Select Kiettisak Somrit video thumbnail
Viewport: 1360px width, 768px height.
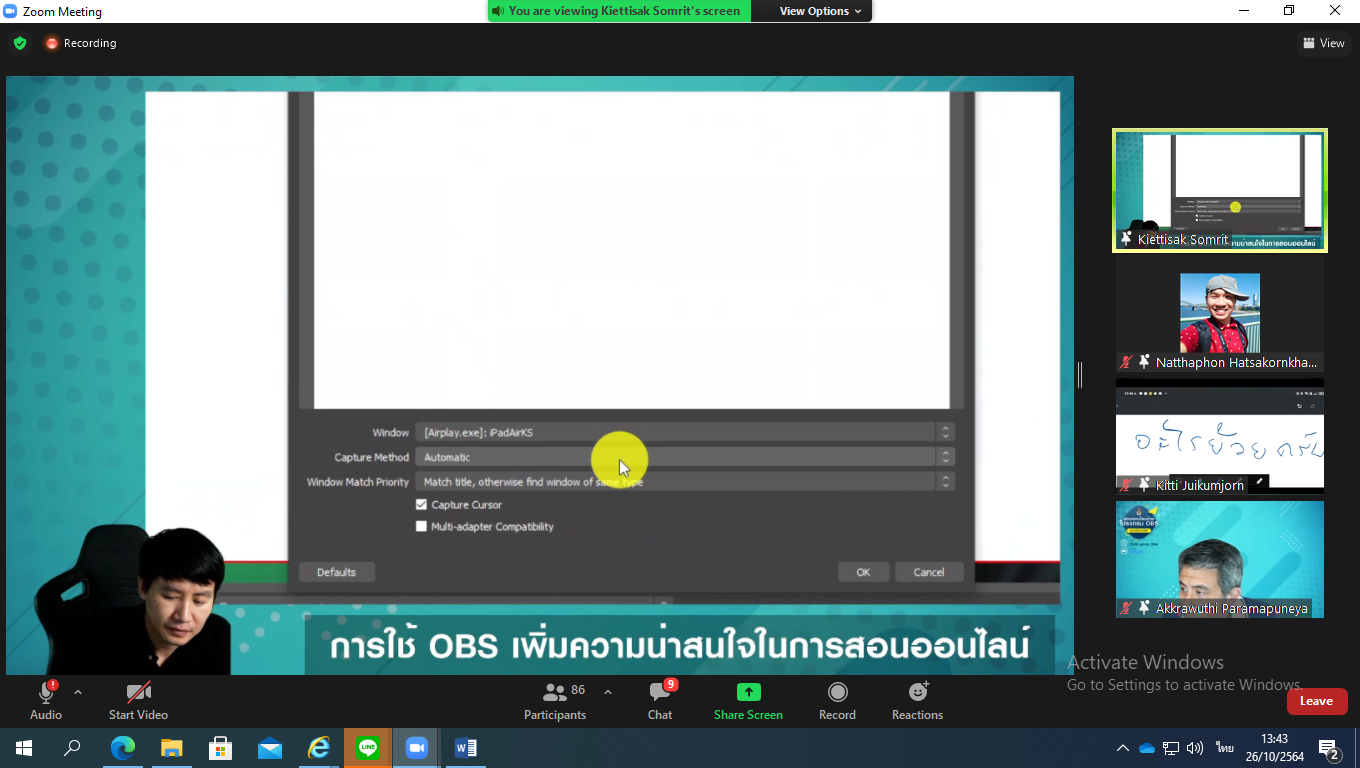click(x=1220, y=190)
